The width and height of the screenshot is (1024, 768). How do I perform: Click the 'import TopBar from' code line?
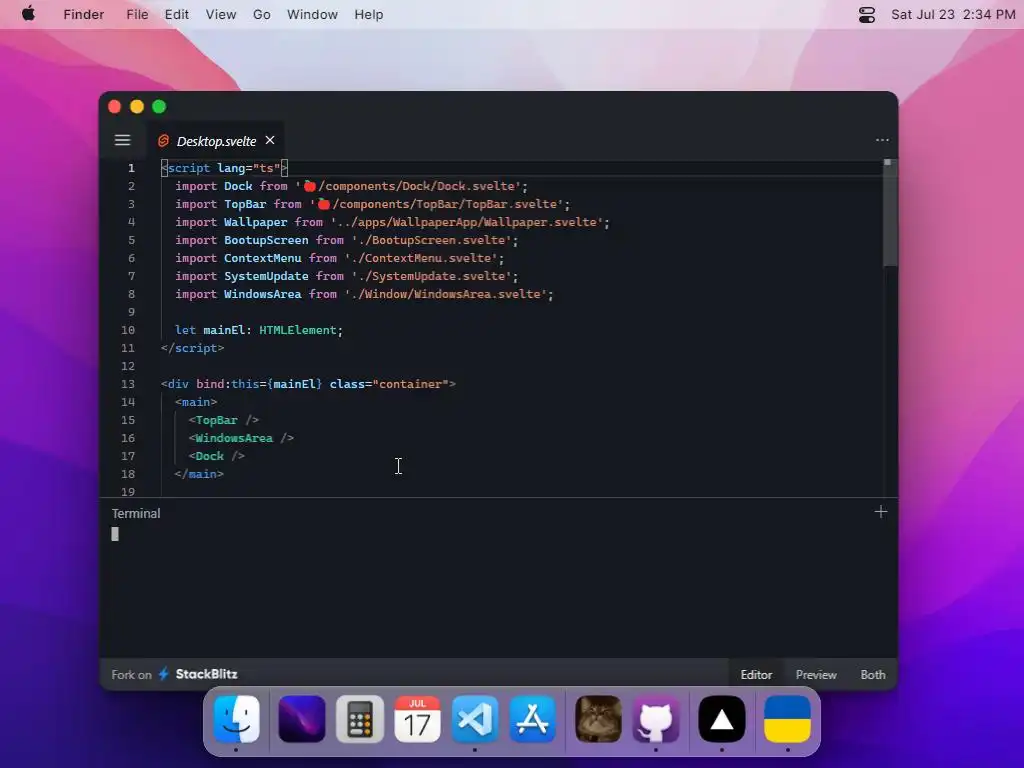coord(372,204)
